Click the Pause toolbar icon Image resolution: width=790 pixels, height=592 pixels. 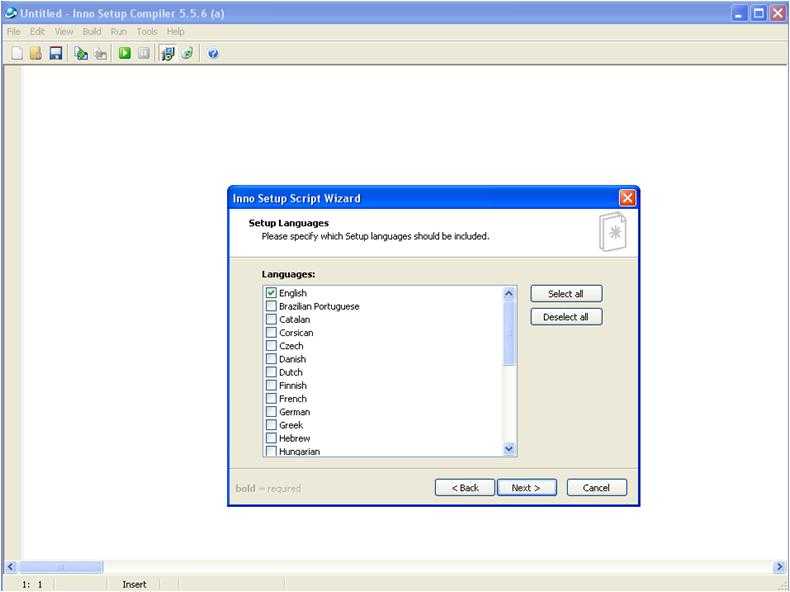tap(144, 53)
